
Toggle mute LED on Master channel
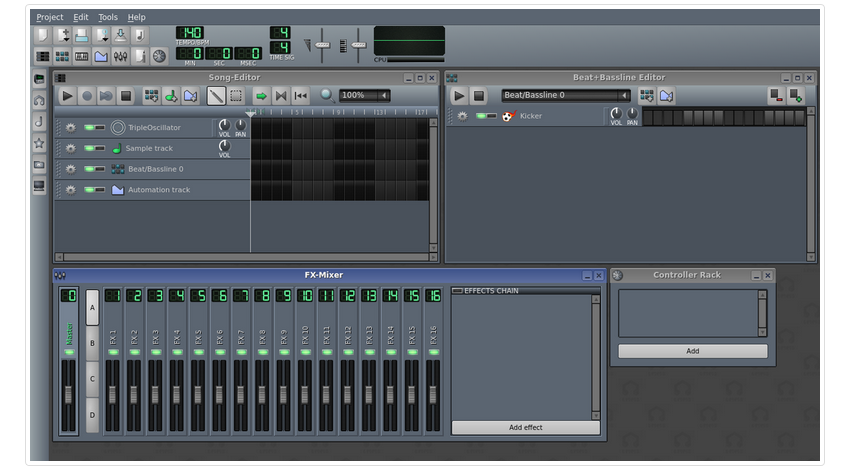click(69, 352)
